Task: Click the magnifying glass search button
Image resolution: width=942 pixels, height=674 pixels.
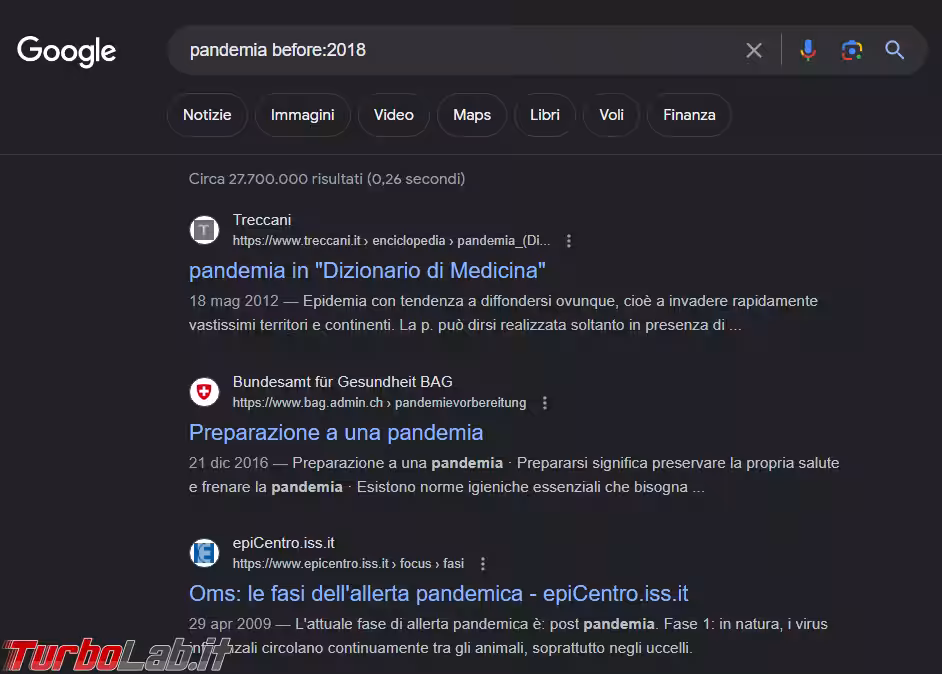Action: coord(895,50)
